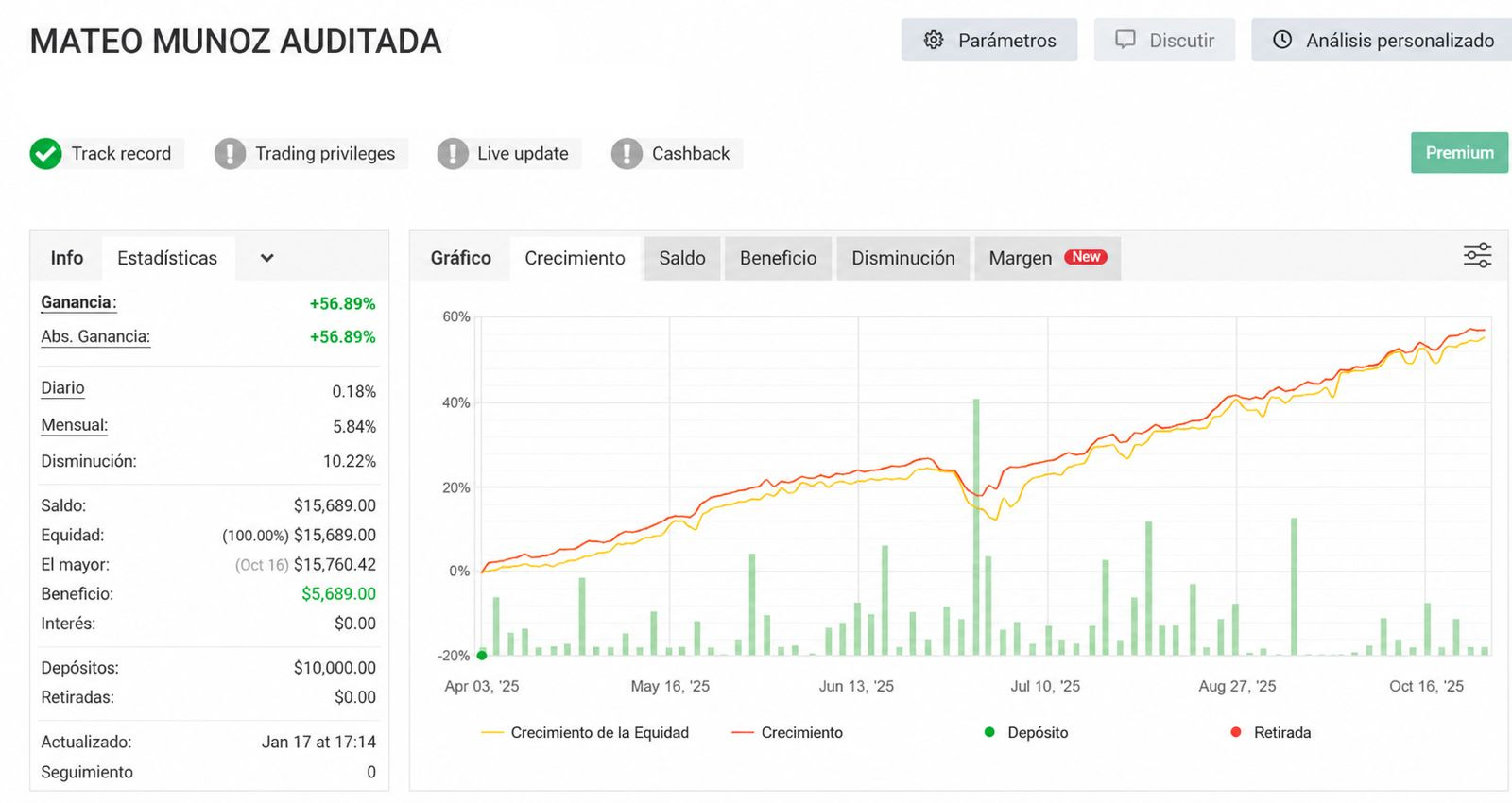Open the Beneficio chart tab
The image size is (1512, 803).
point(778,258)
